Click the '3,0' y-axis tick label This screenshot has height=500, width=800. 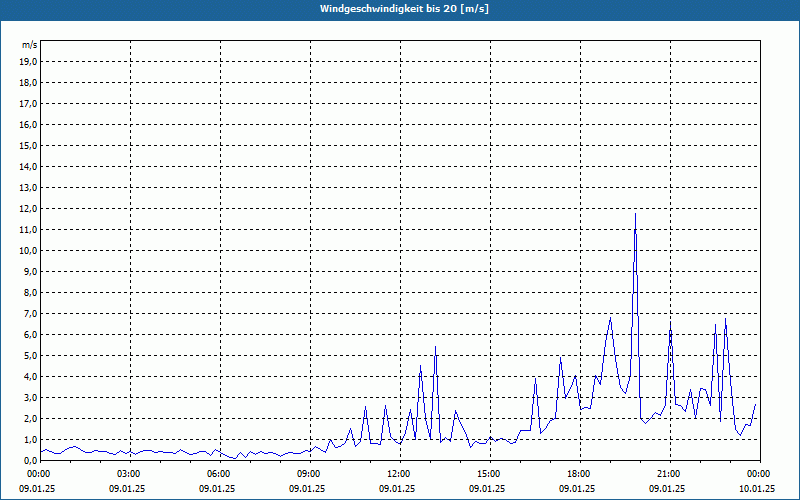point(30,397)
